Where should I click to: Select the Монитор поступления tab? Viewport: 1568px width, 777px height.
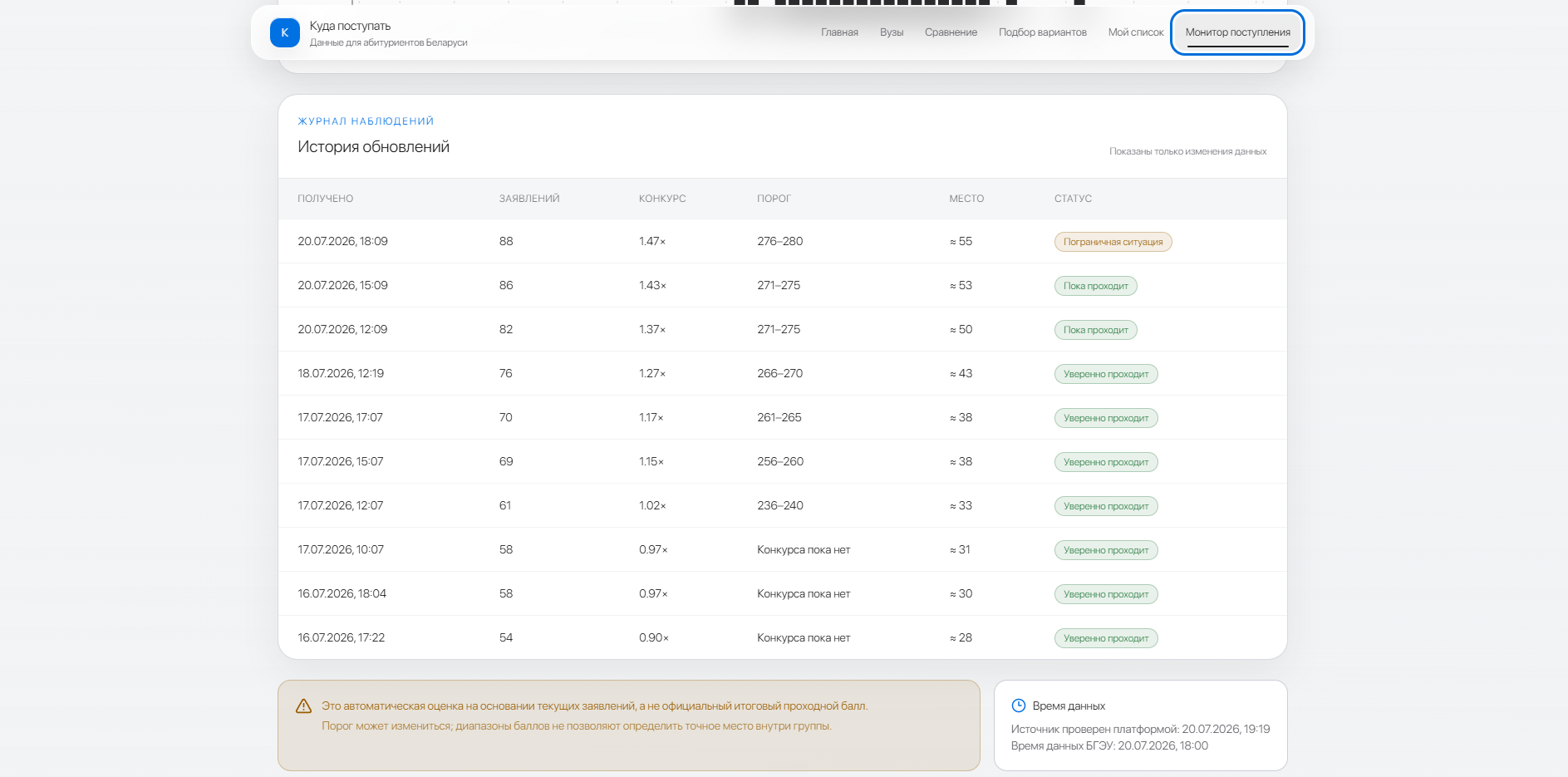tap(1237, 32)
